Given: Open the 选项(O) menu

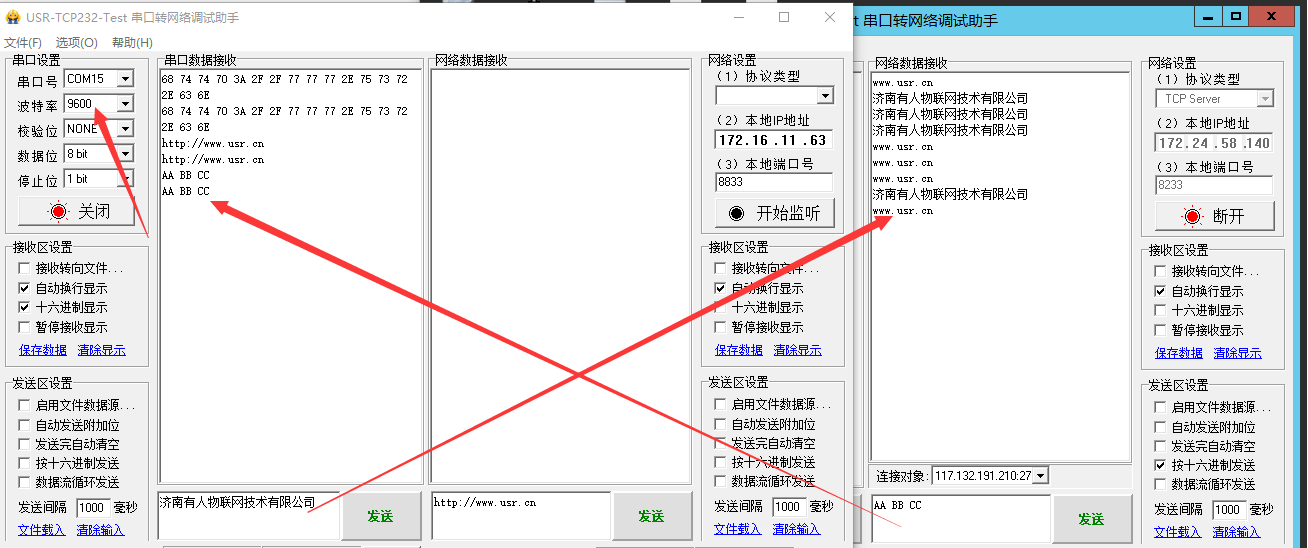Looking at the screenshot, I should [76, 43].
